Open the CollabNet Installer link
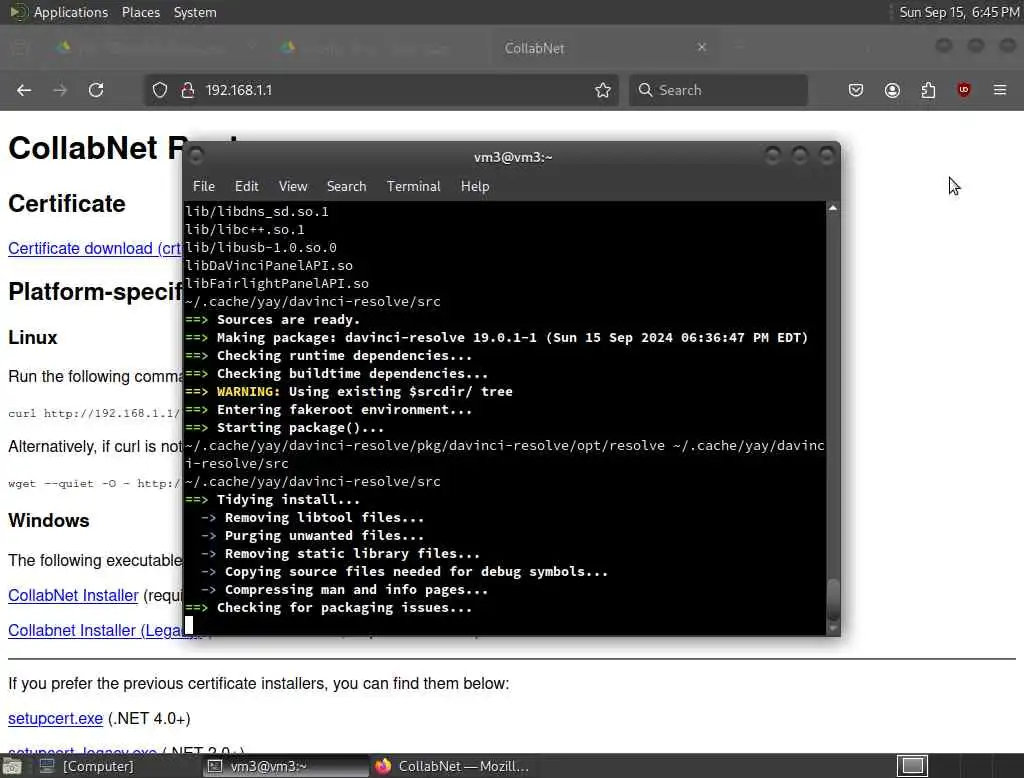Screen dimensions: 1024x778 tap(73, 595)
